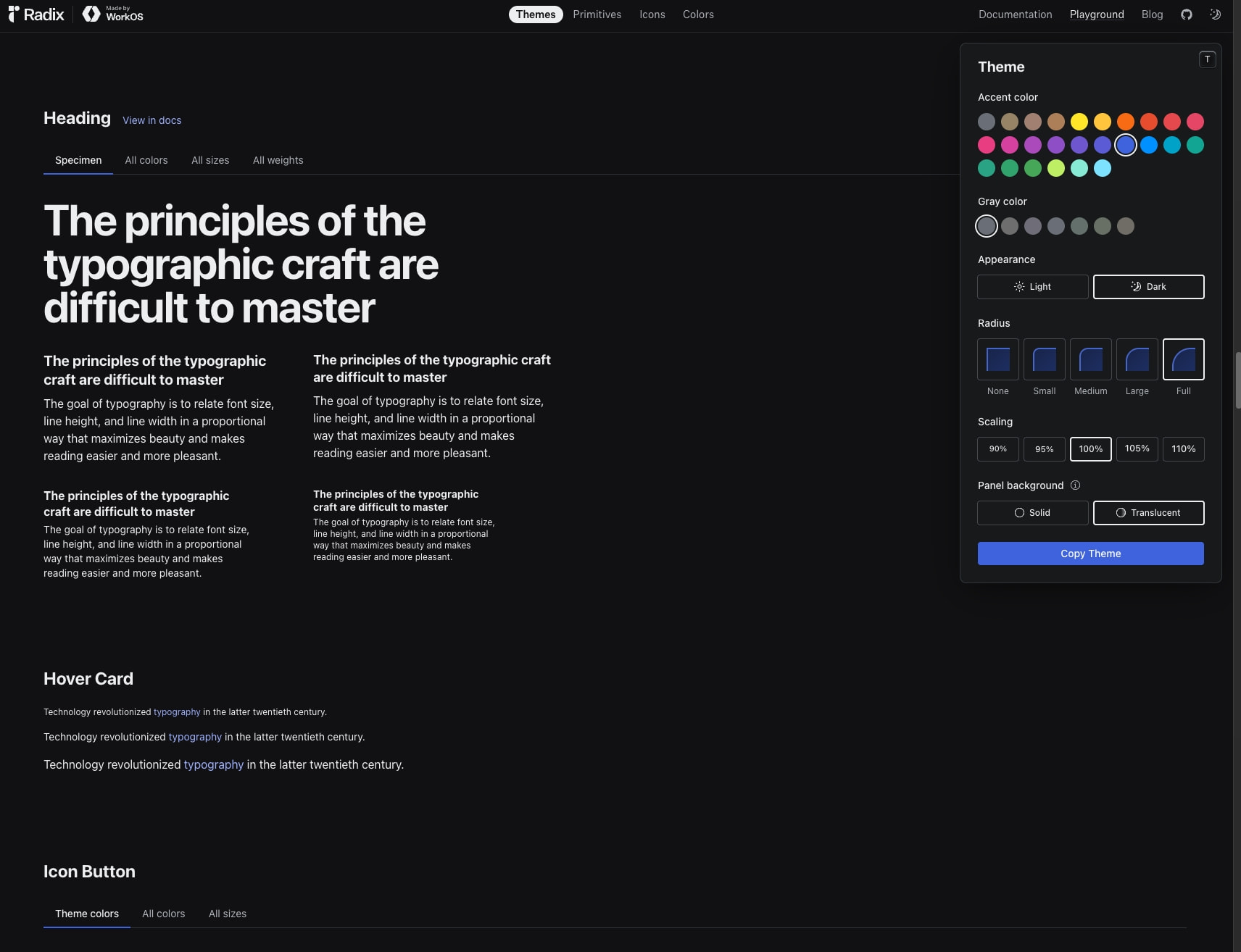Set scaling to 105%
The width and height of the screenshot is (1241, 952).
click(x=1137, y=449)
